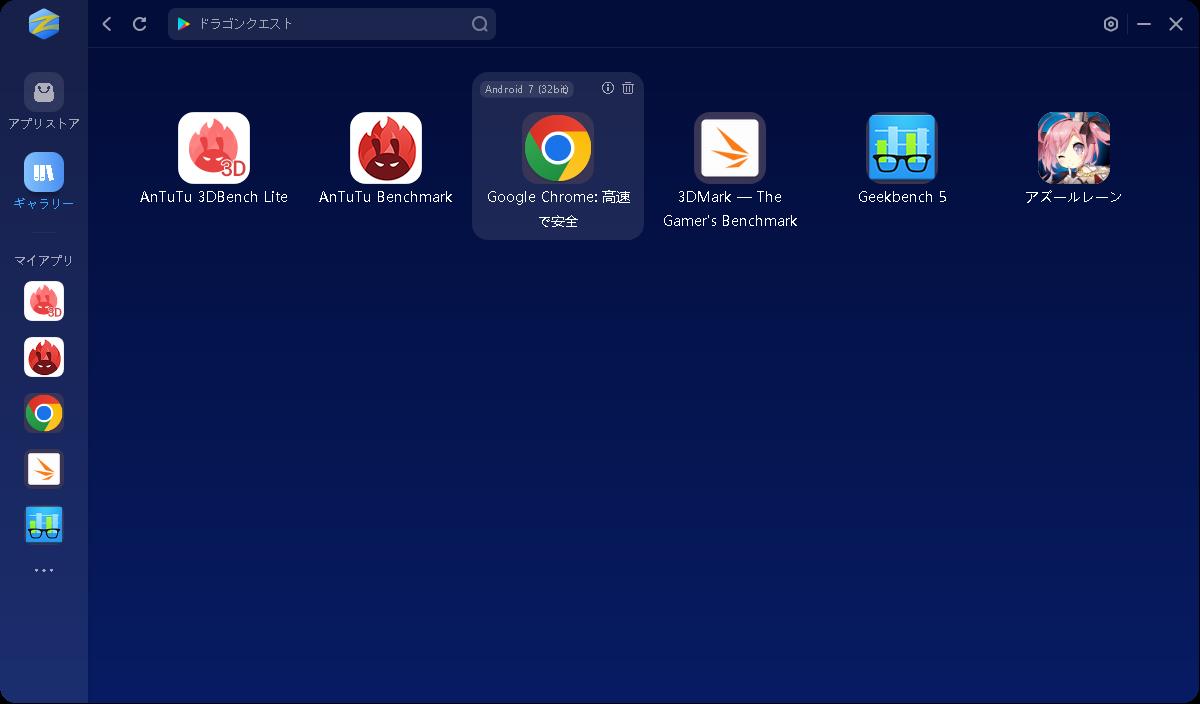Minimize the emulator window
This screenshot has width=1200, height=704.
[1144, 24]
